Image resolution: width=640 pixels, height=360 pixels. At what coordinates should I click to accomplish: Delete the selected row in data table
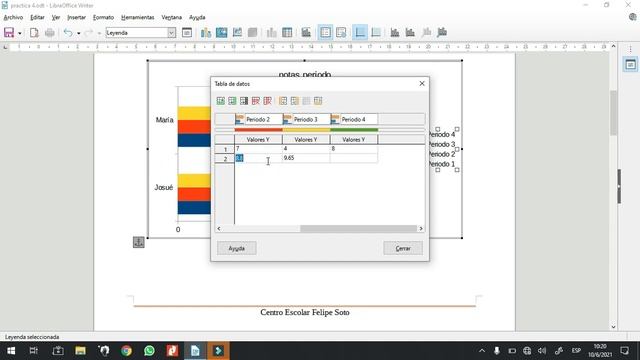[256, 101]
